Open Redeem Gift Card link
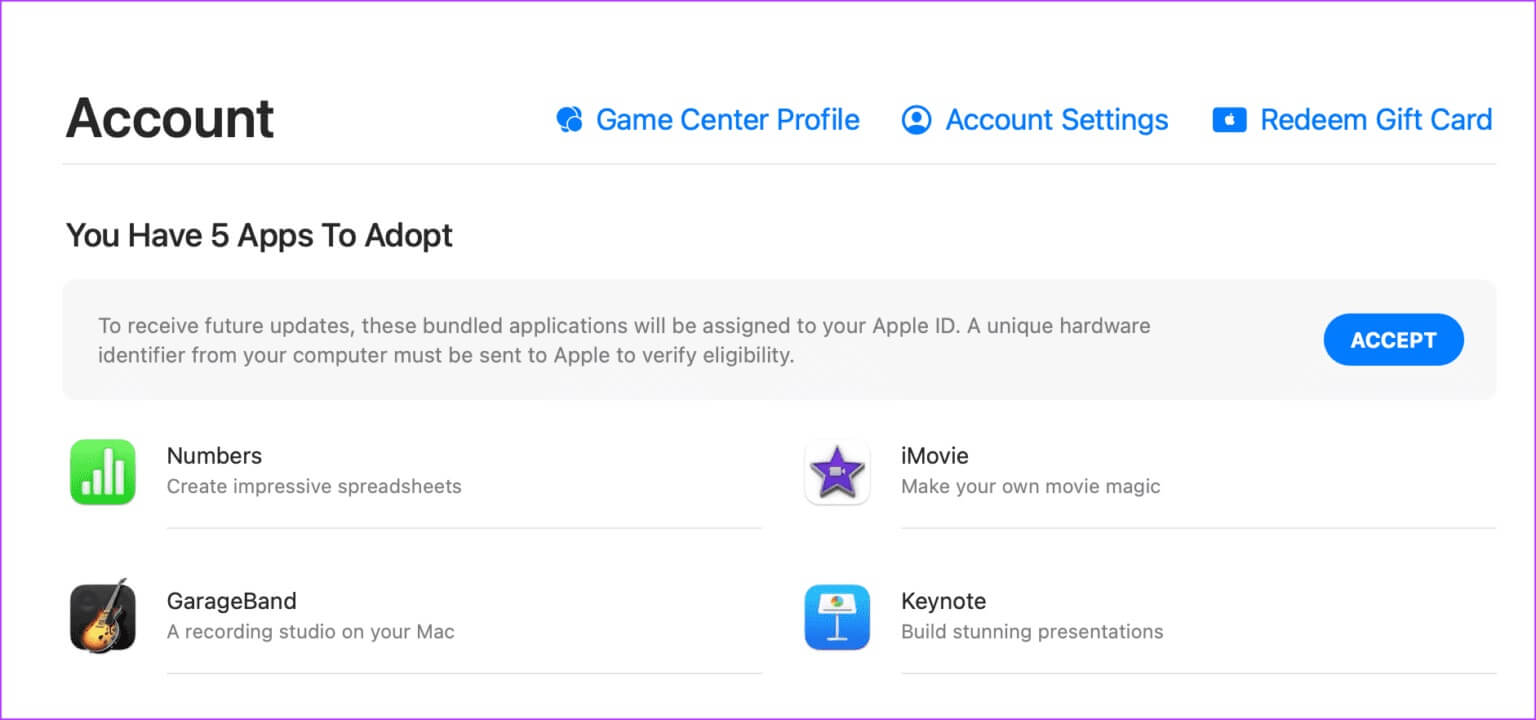1536x720 pixels. pos(1376,120)
